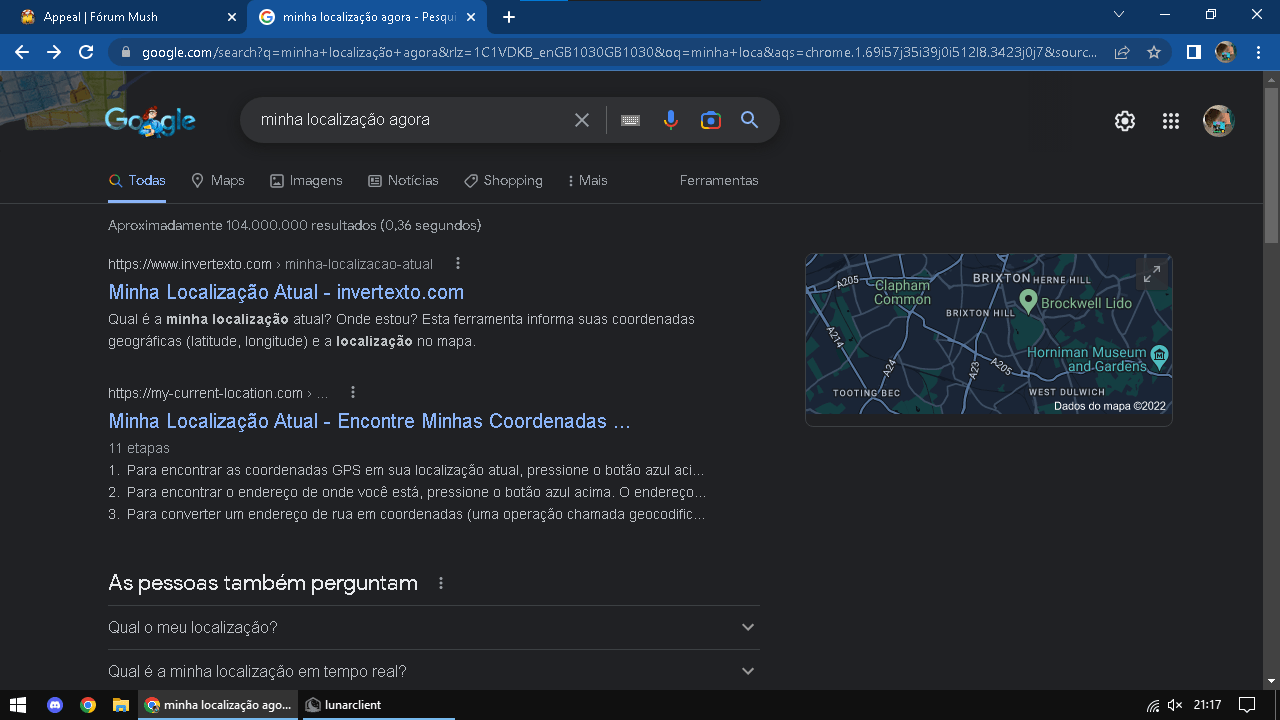Expand 'Qual é a minha localização em tempo real?'

click(434, 671)
